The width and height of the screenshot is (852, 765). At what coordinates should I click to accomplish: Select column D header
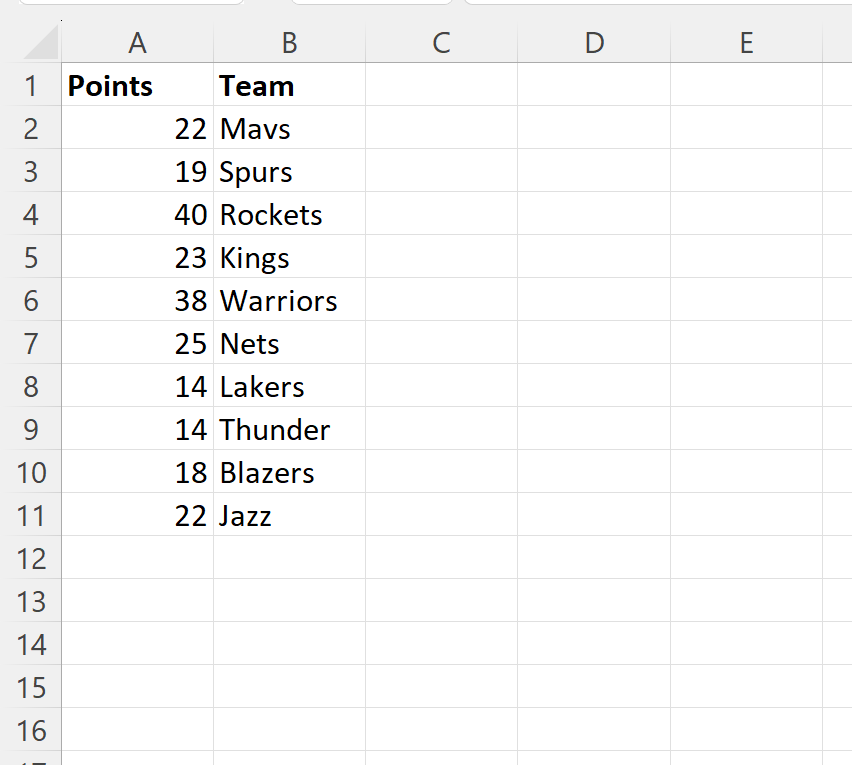point(594,43)
